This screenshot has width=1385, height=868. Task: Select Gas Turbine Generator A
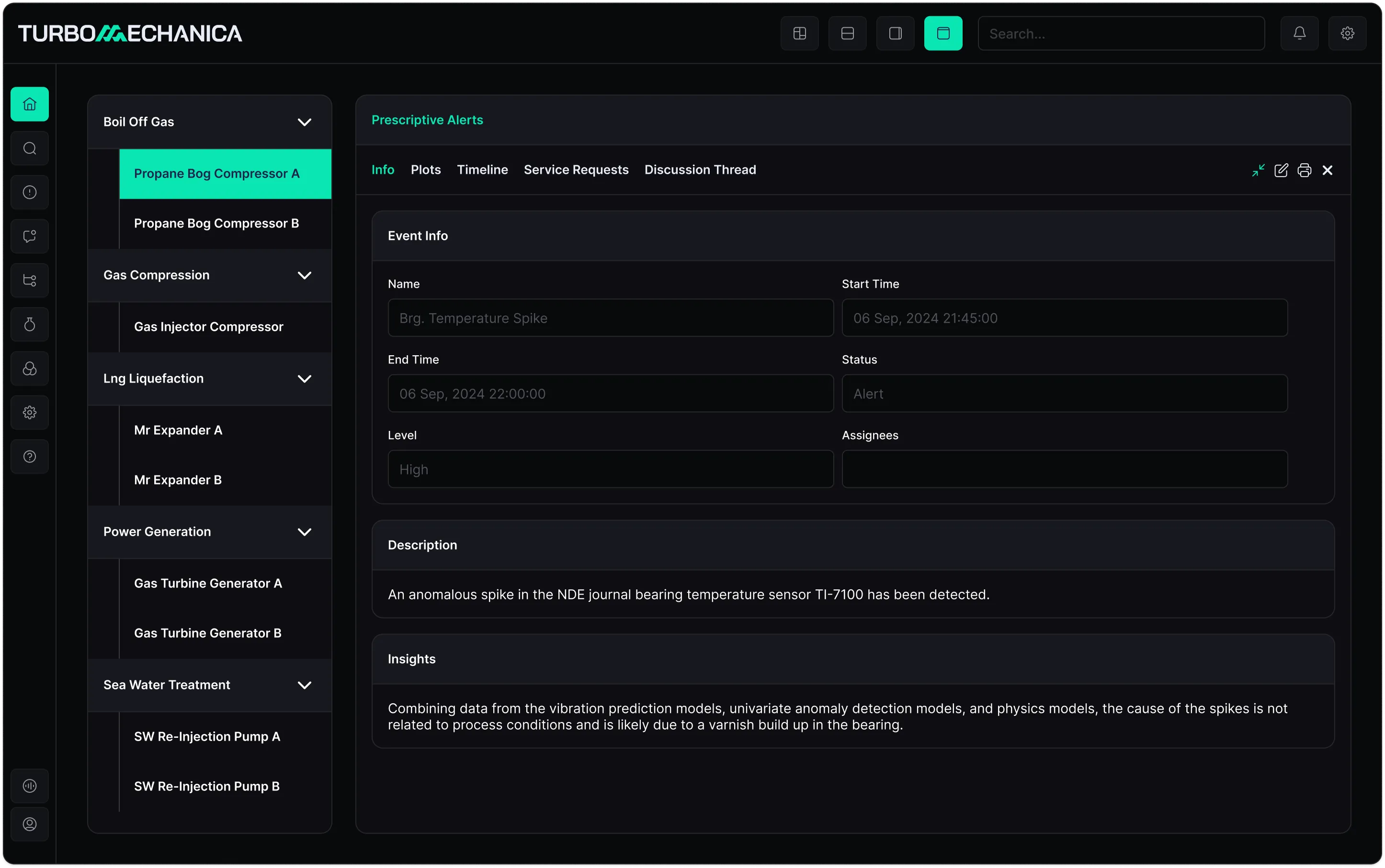tap(225, 583)
